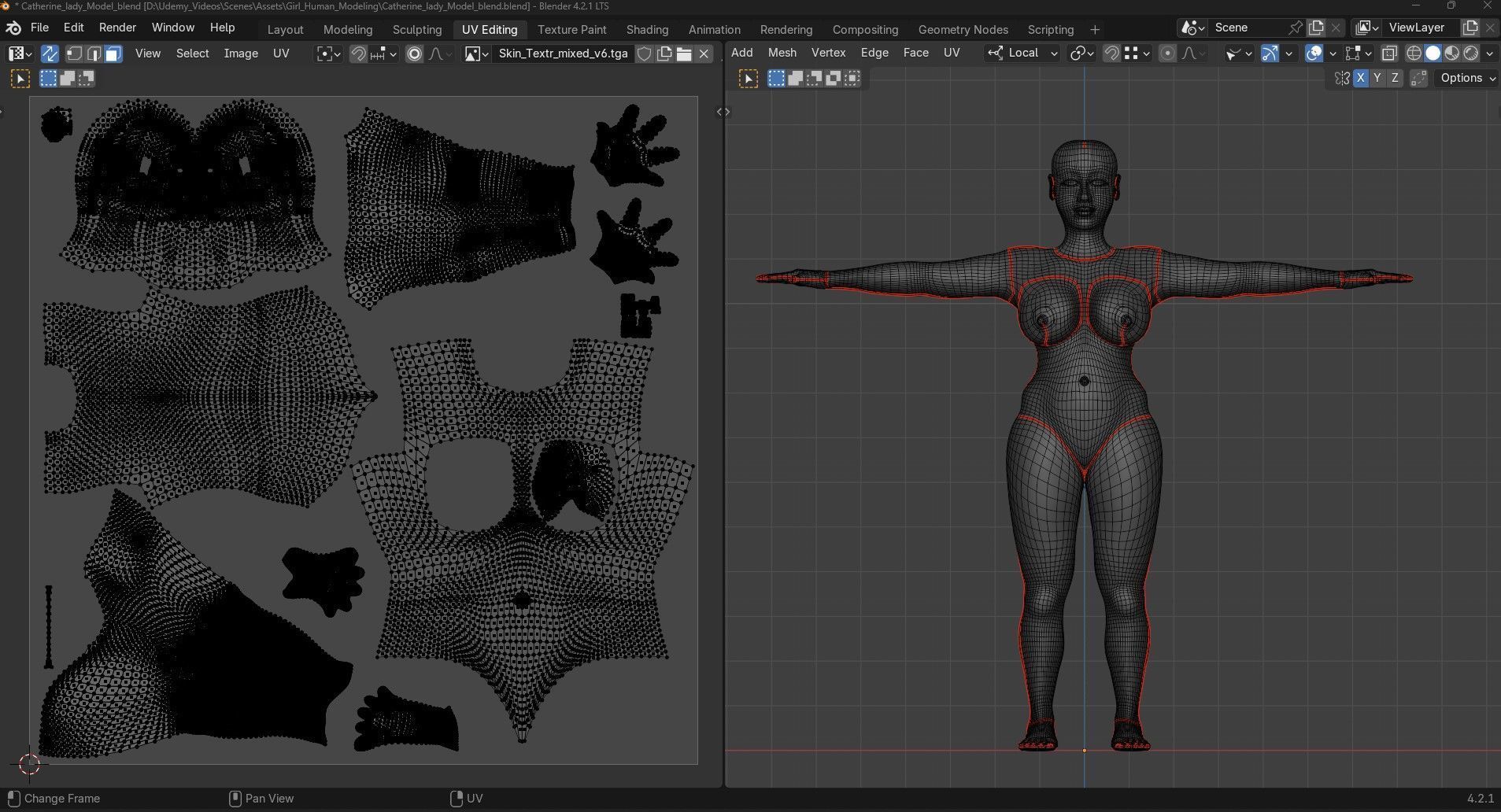Image resolution: width=1501 pixels, height=812 pixels.
Task: Pin the Scene to workspace
Action: click(x=1295, y=28)
